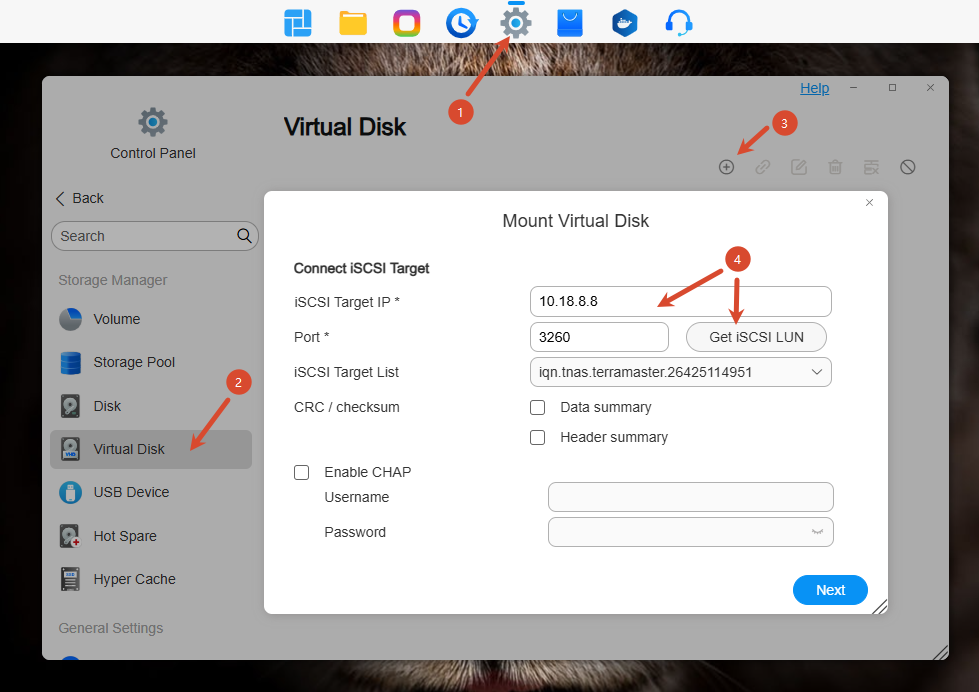
Task: Enable the Data summary checkbox
Action: pyautogui.click(x=538, y=408)
